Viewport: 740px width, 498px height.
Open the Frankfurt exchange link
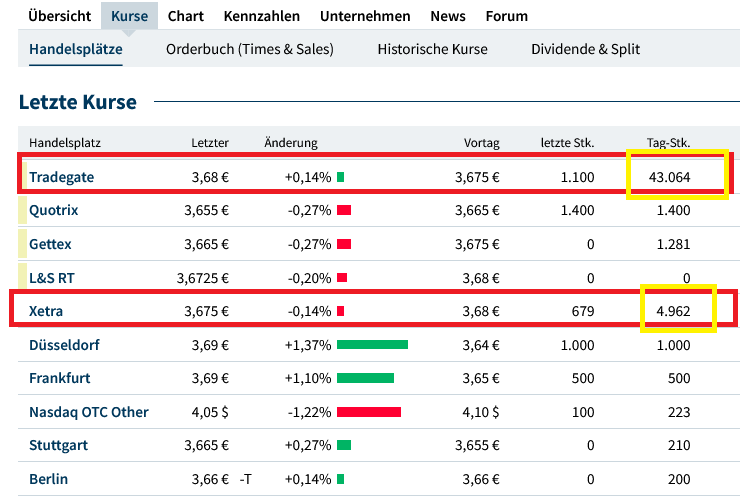click(59, 378)
